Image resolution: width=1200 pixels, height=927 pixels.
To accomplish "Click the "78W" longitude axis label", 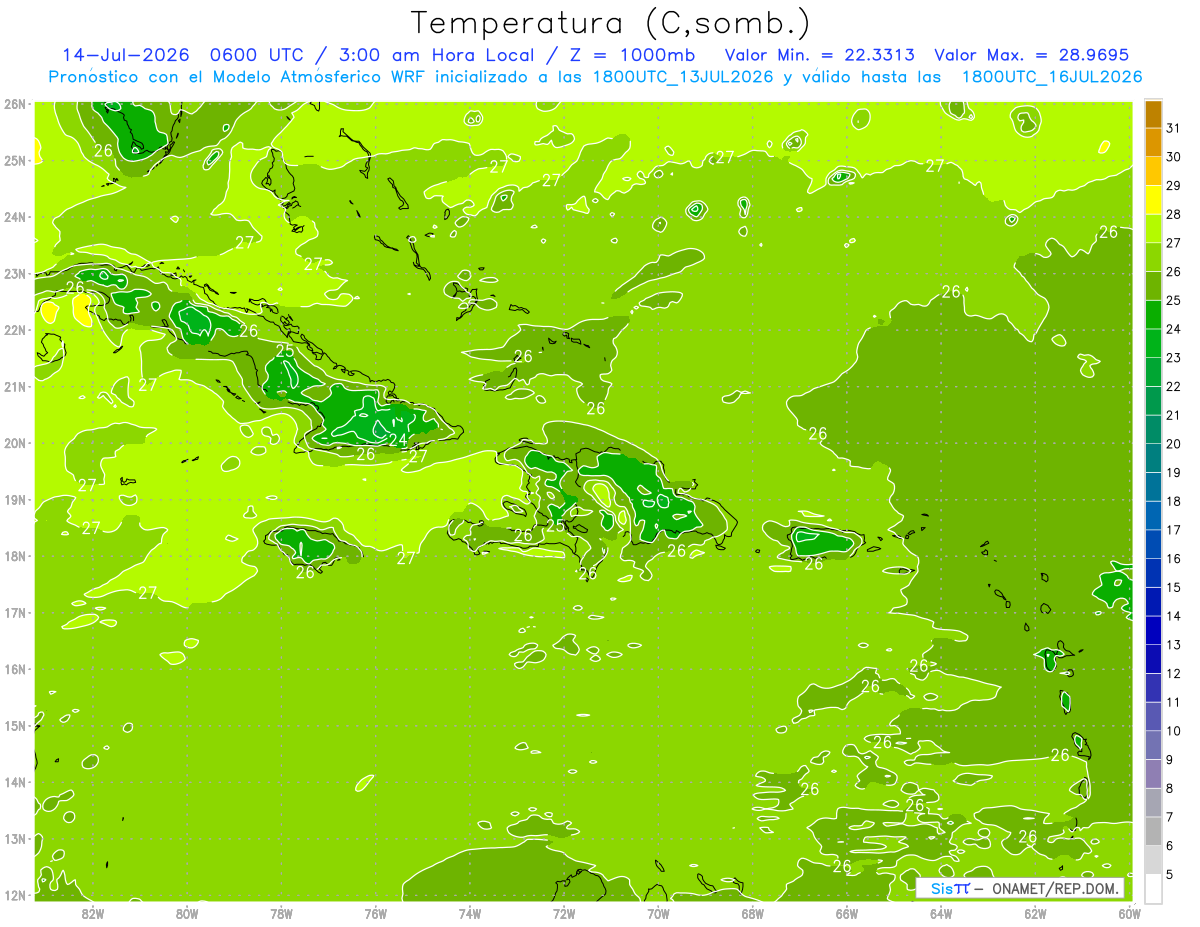I will (x=281, y=913).
